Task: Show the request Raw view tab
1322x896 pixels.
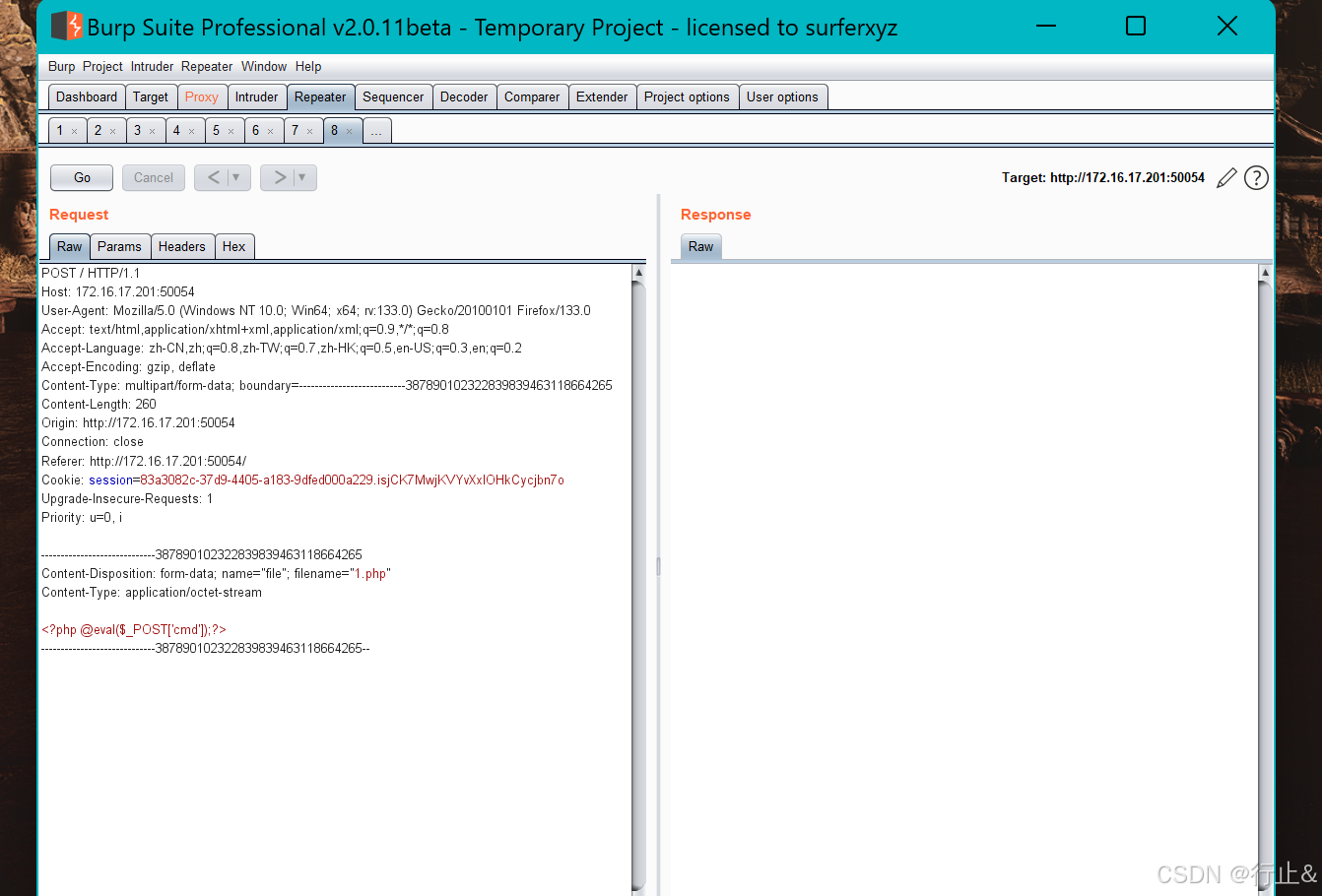Action: tap(70, 246)
